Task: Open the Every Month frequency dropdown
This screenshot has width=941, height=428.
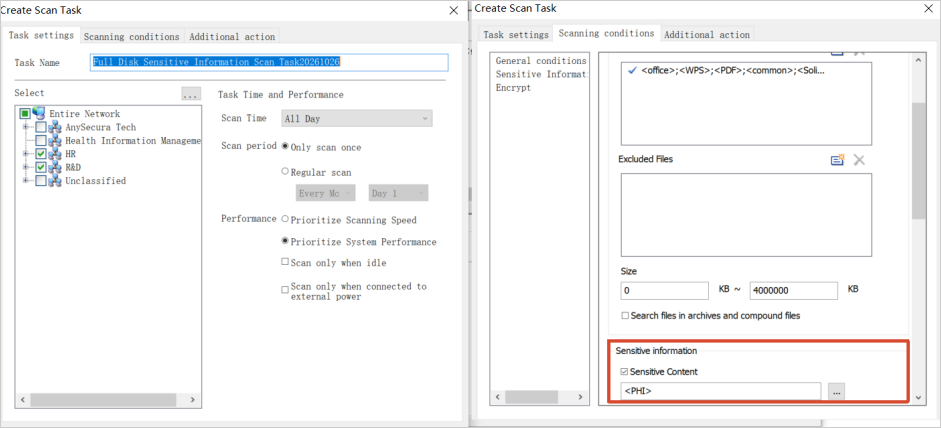Action: (326, 193)
